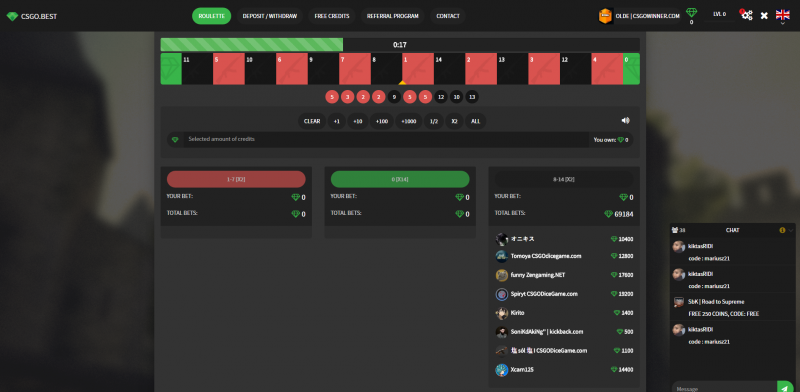This screenshot has height=392, width=800.
Task: Go to the Referral Program page
Action: [392, 16]
